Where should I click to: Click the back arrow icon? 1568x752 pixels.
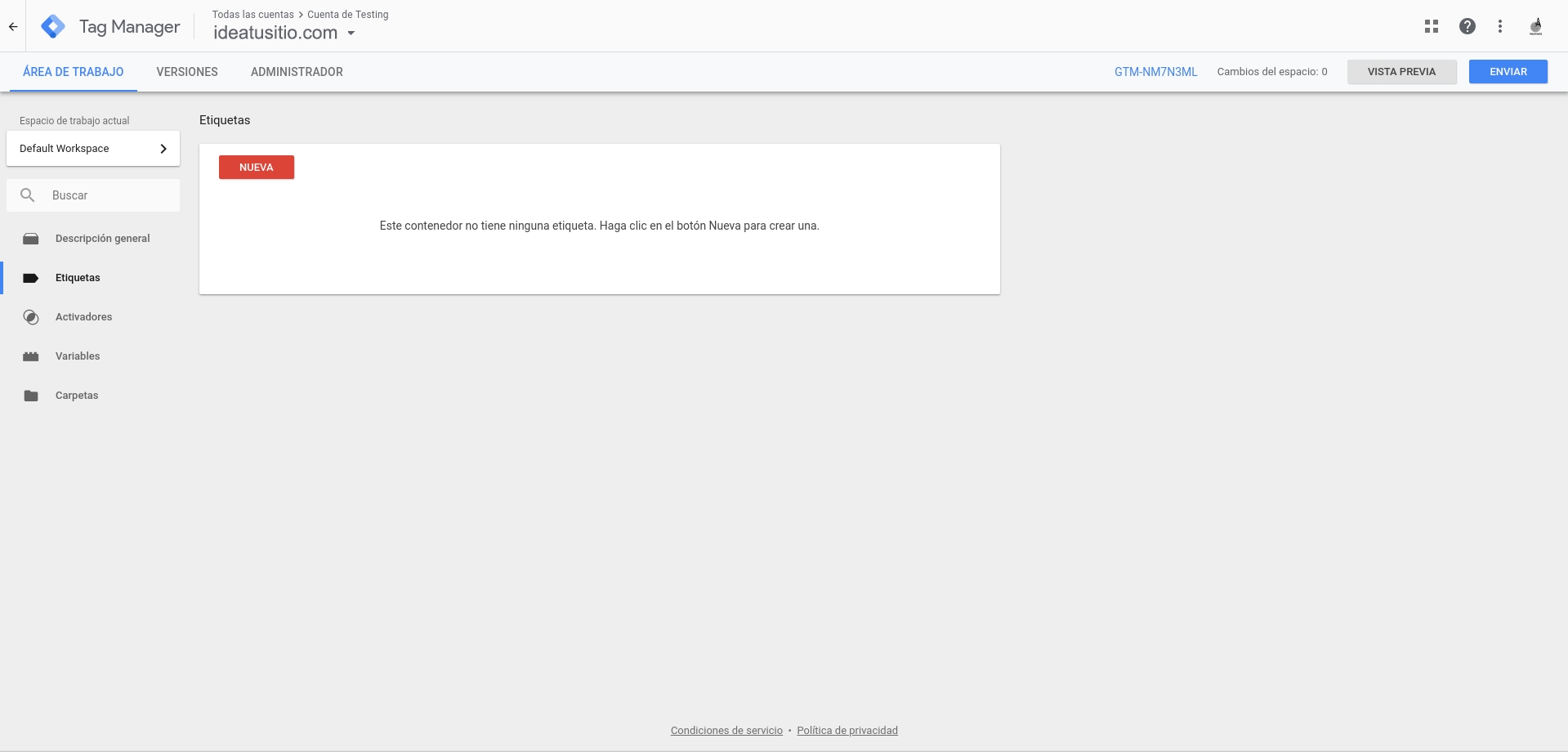[x=13, y=27]
